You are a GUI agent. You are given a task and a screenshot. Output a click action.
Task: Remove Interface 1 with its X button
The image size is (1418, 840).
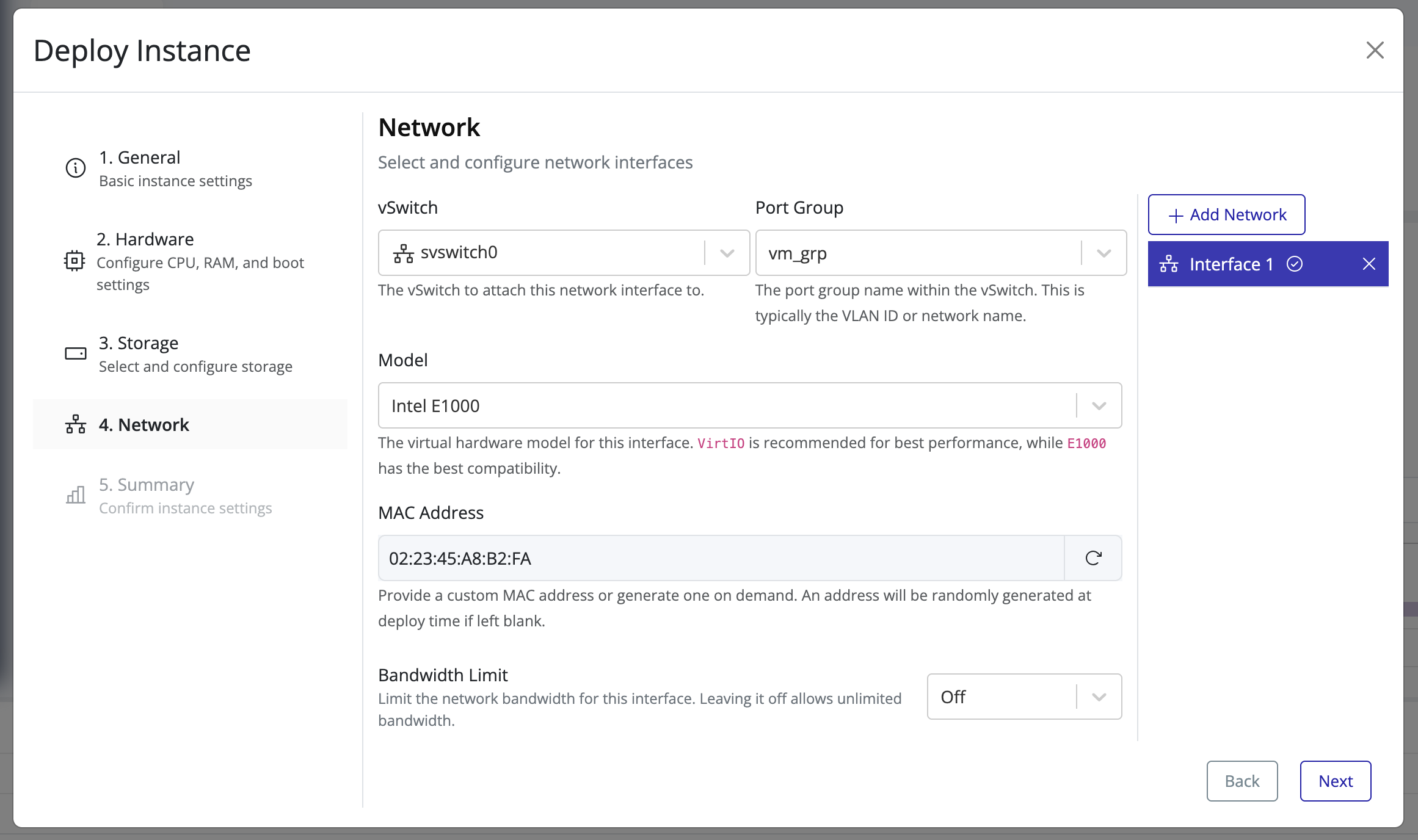tap(1369, 264)
